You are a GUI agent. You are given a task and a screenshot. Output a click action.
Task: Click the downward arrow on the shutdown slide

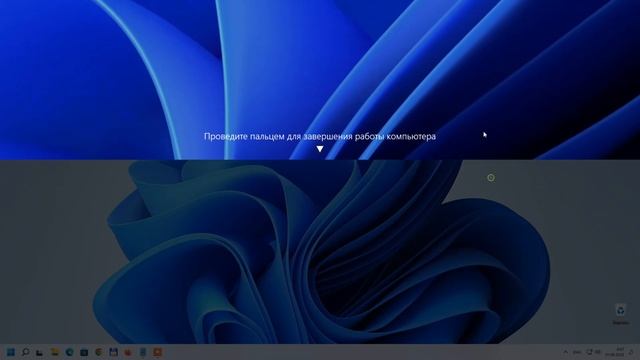[x=320, y=149]
